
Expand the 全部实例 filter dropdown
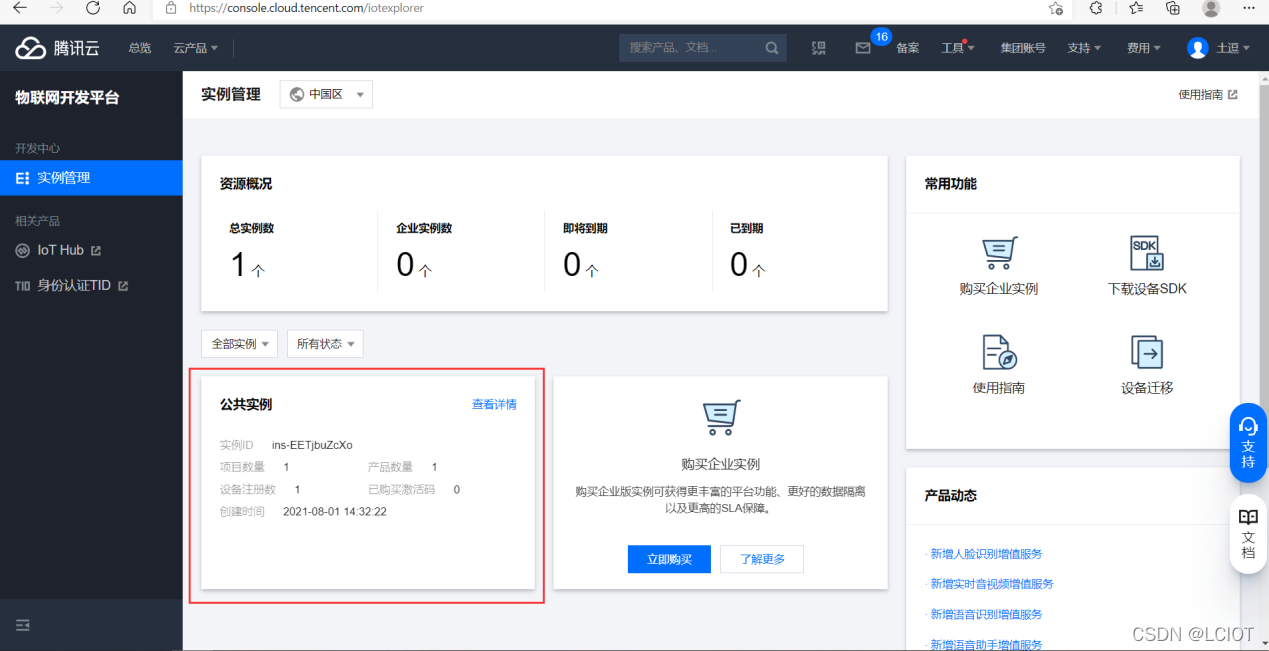coord(239,343)
